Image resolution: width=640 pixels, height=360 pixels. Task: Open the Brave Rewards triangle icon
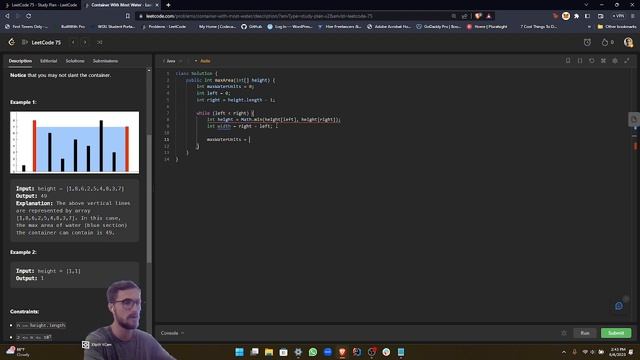point(489,16)
